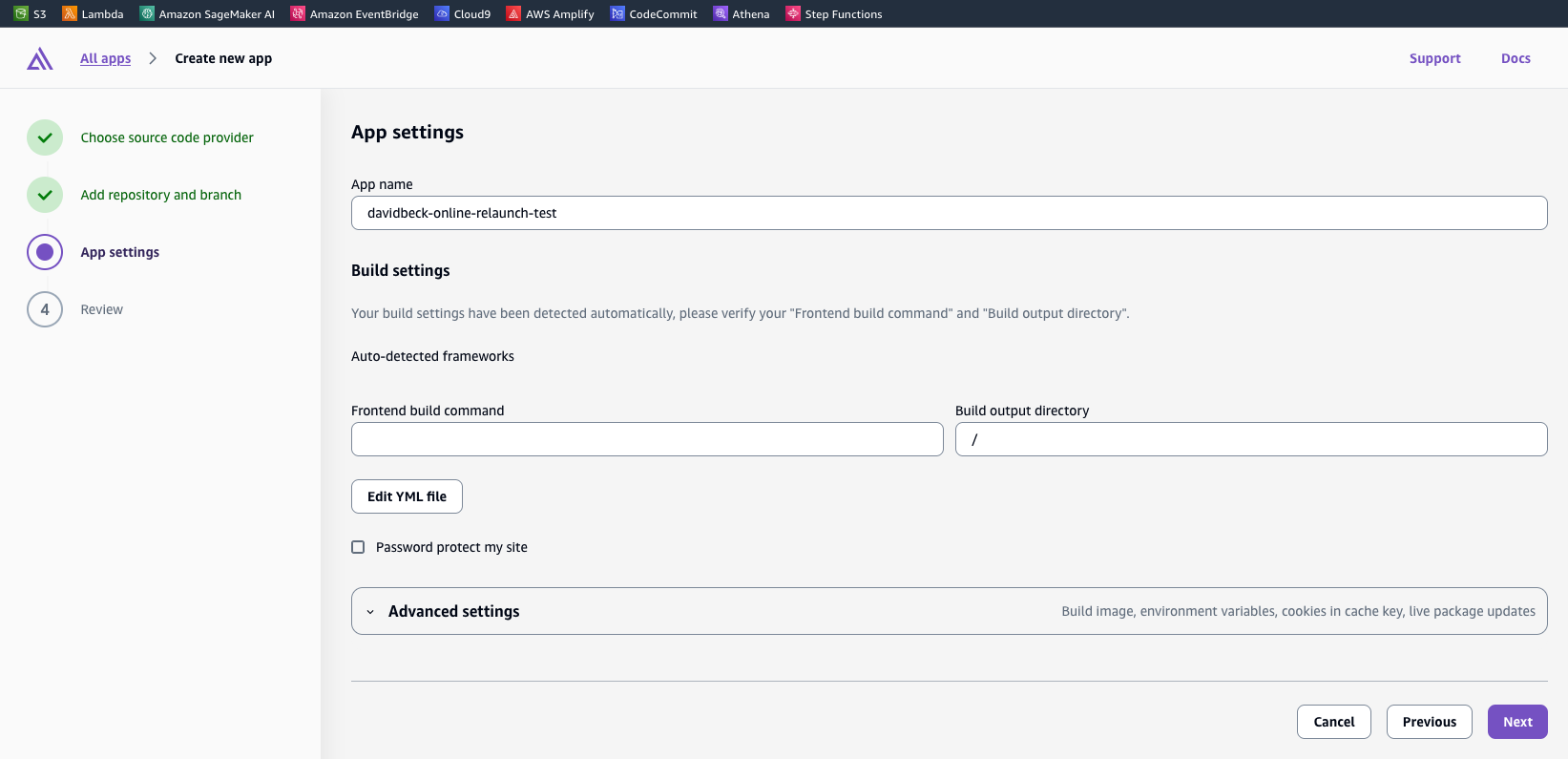Click the Athena service icon
Viewport: 1568px width, 759px height.
pos(721,13)
